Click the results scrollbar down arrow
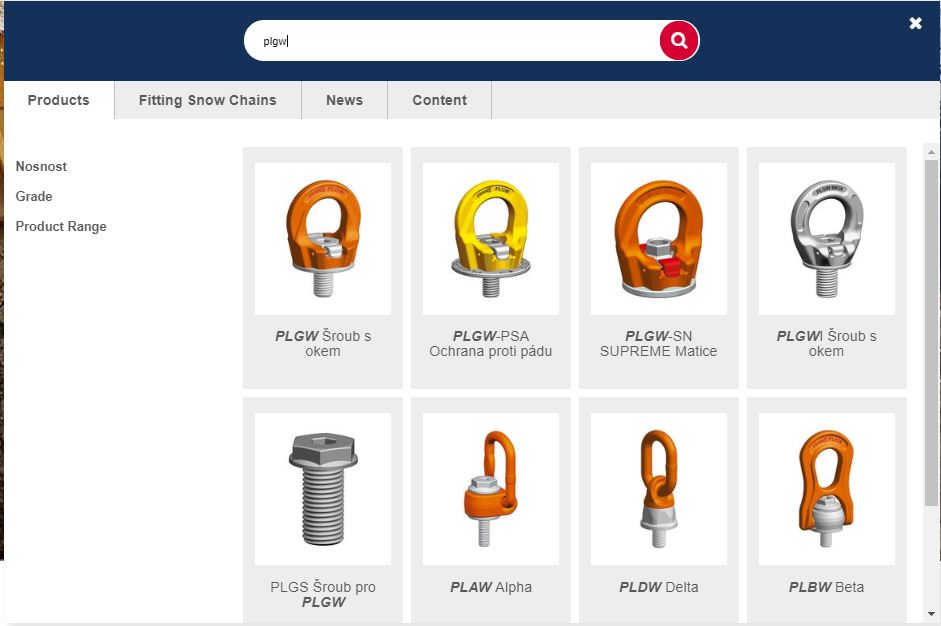The width and height of the screenshot is (941, 626). click(x=932, y=613)
